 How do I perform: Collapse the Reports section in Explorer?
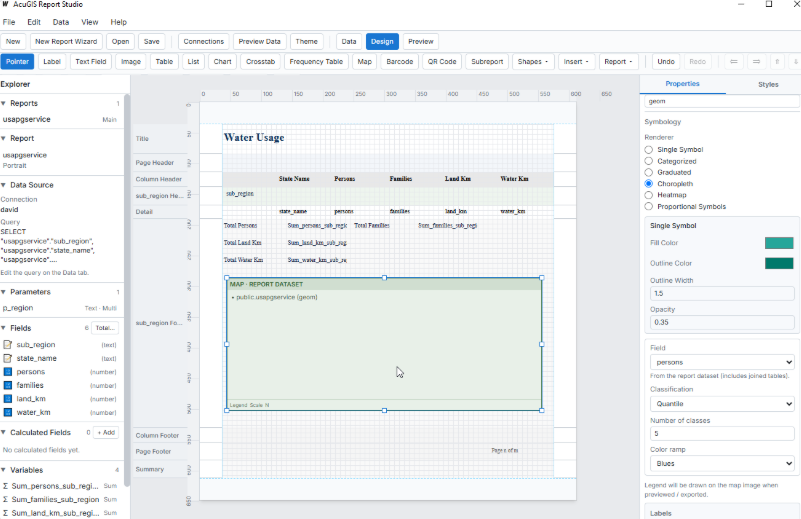(x=4, y=103)
